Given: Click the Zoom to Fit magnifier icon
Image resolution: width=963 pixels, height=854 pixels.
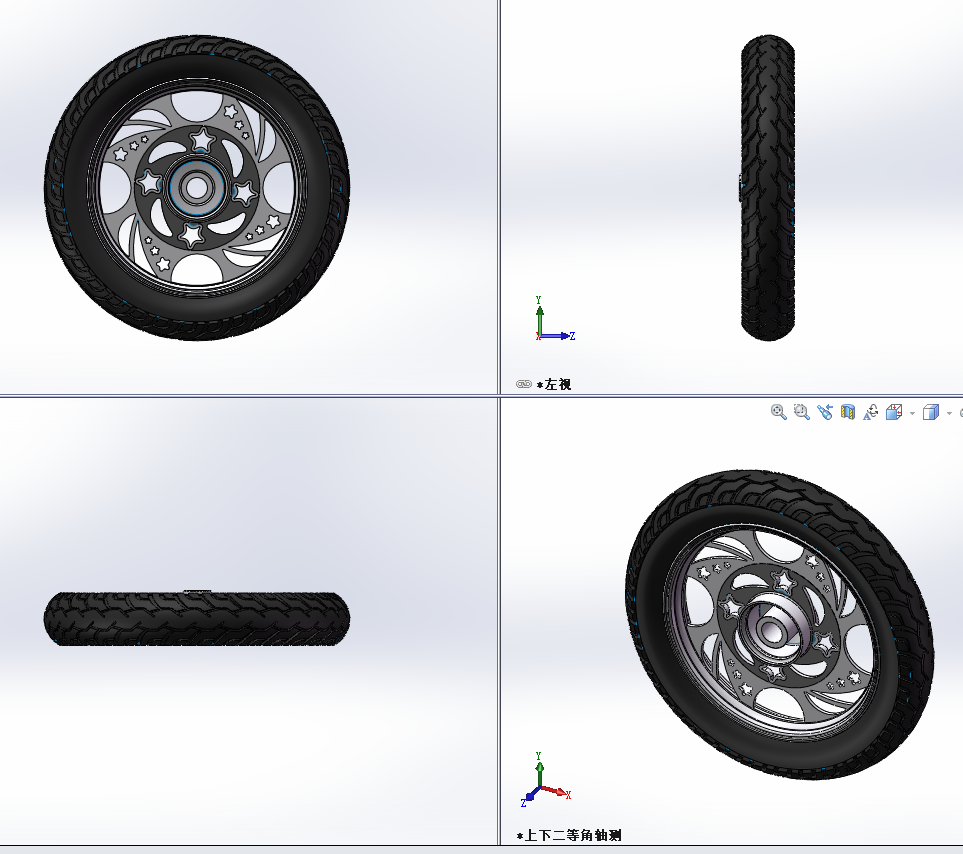Looking at the screenshot, I should pos(778,412).
